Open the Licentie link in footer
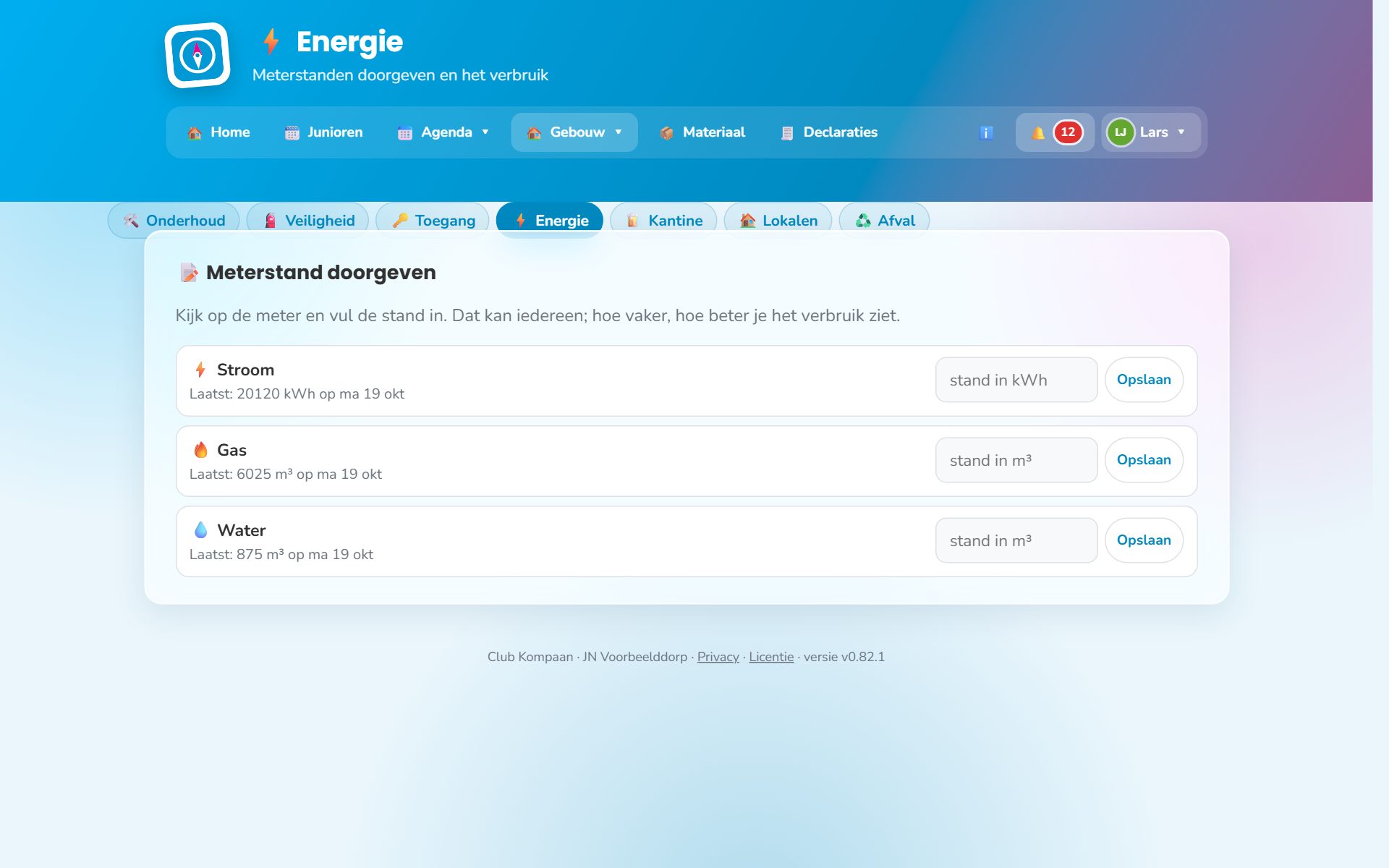The image size is (1389, 868). (771, 657)
